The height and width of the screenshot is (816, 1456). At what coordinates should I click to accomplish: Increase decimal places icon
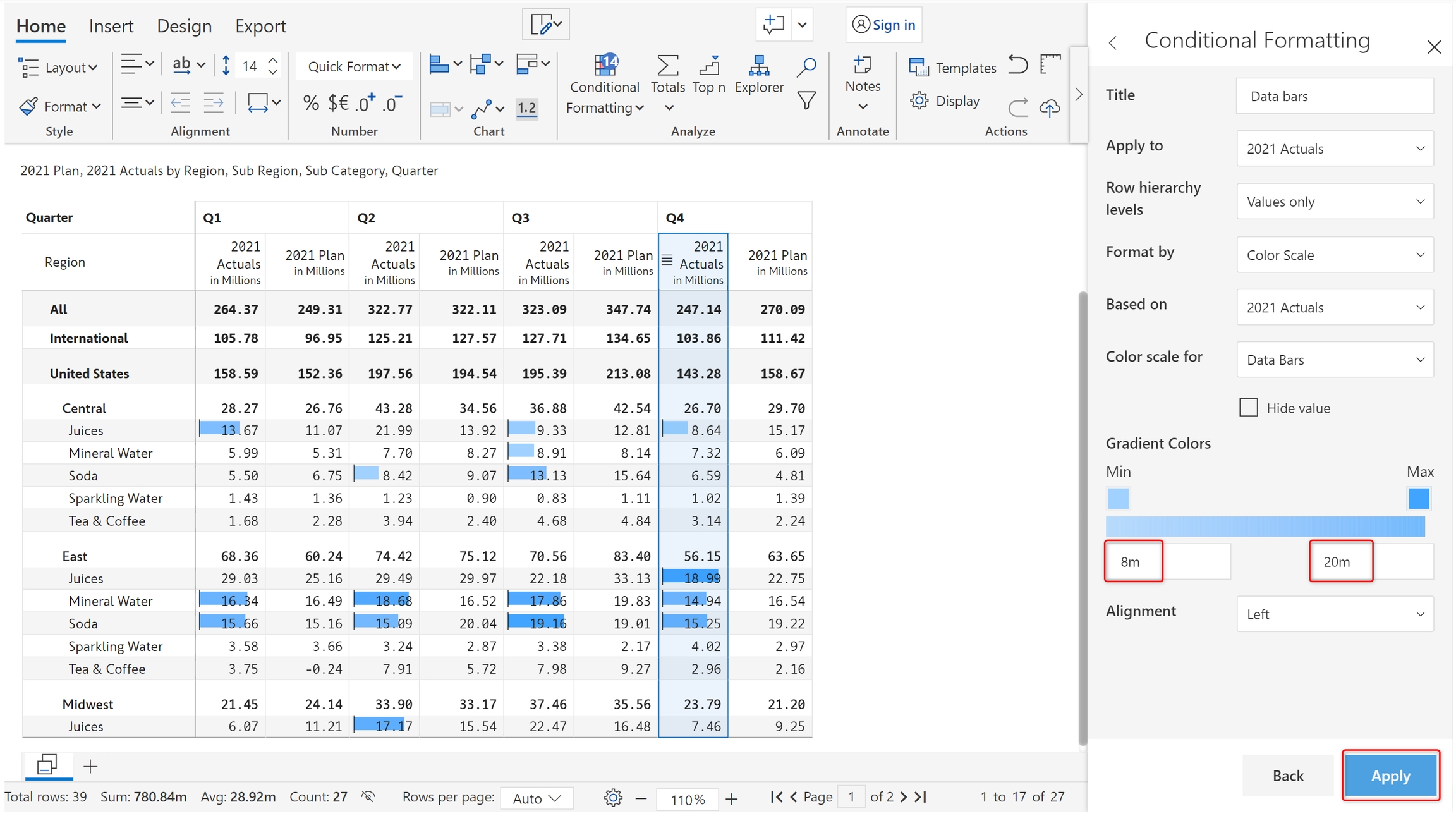(365, 103)
